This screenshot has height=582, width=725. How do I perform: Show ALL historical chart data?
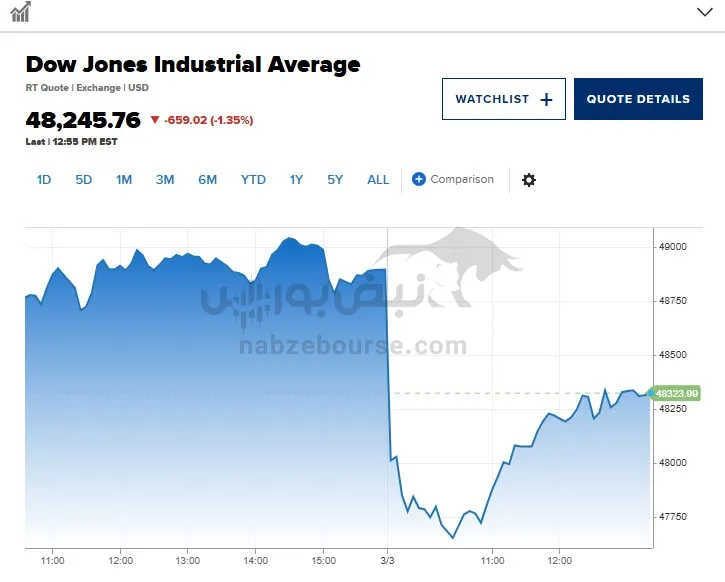(378, 180)
